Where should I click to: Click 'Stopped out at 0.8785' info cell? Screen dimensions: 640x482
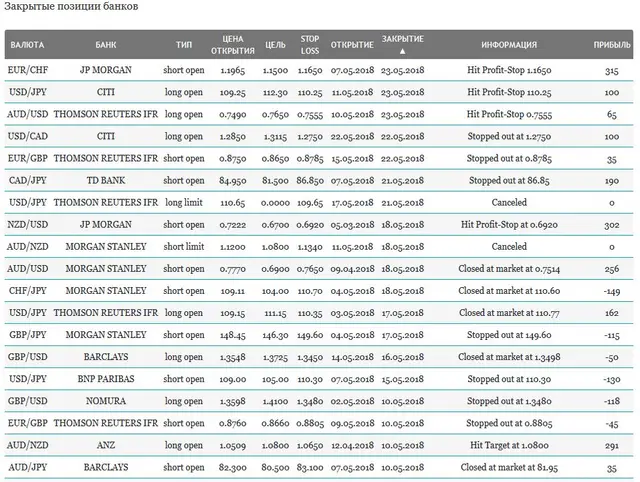509,158
